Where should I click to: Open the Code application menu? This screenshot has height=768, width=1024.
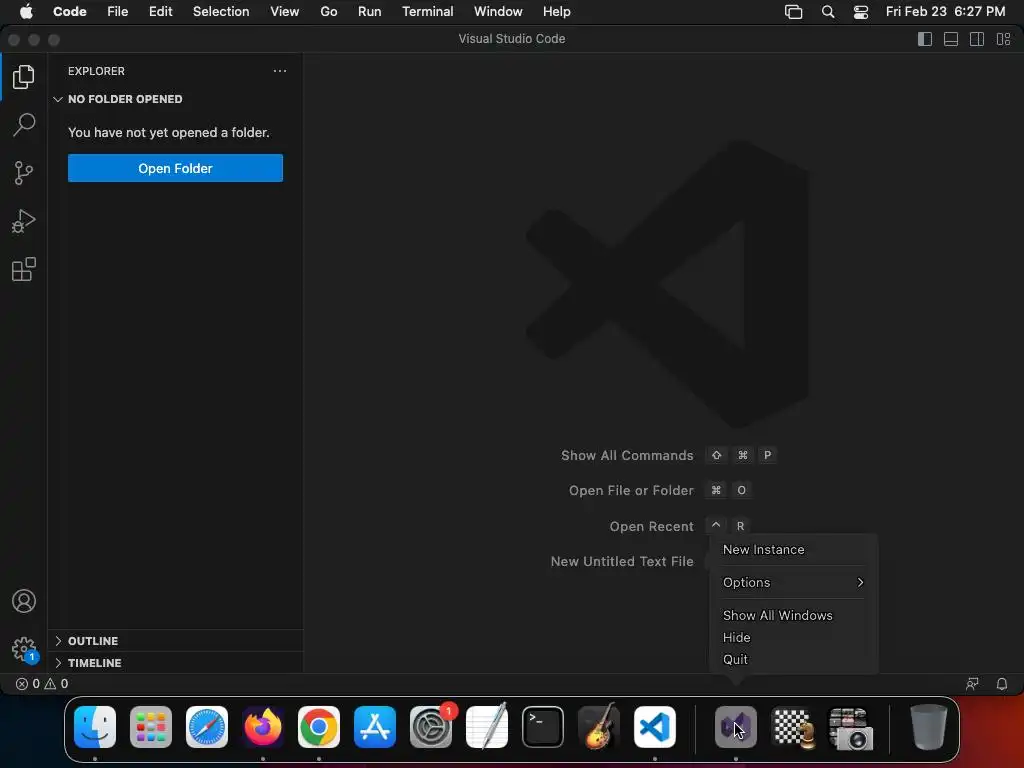pos(70,12)
